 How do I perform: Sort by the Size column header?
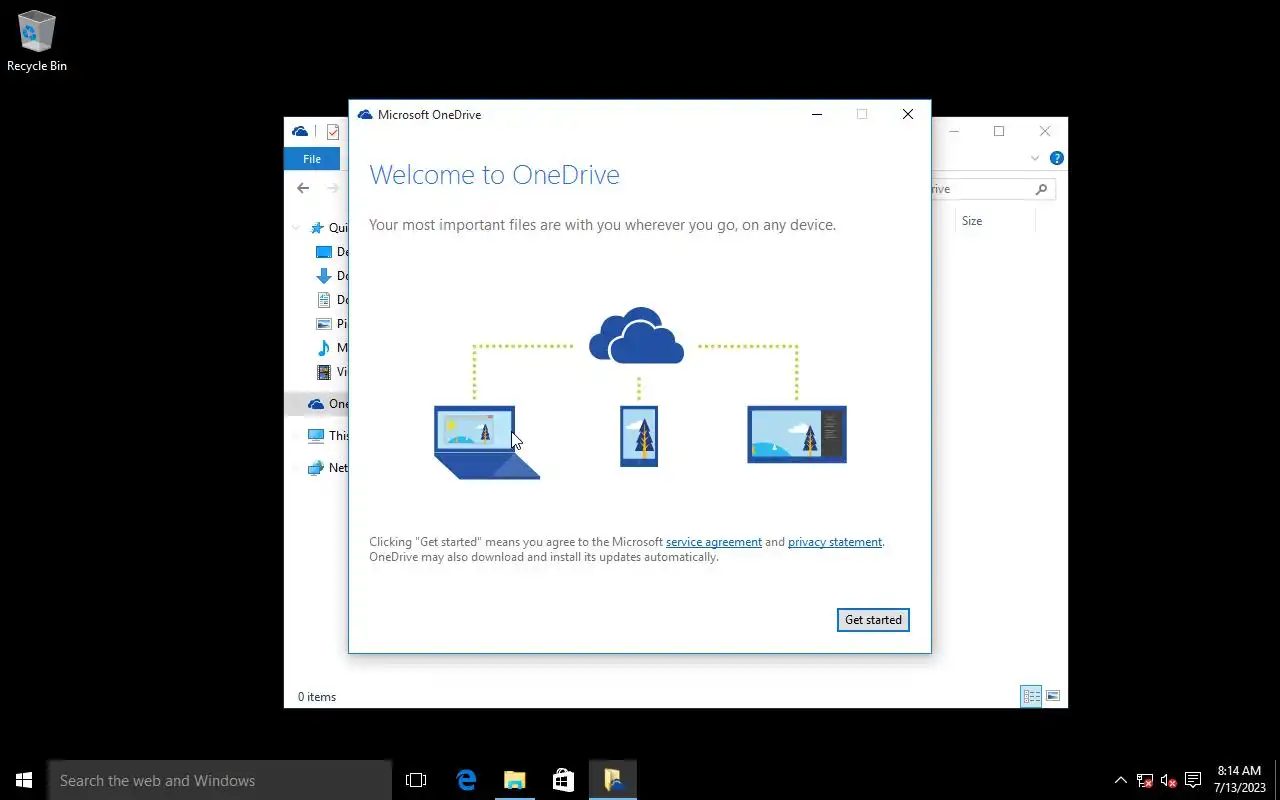click(x=972, y=221)
